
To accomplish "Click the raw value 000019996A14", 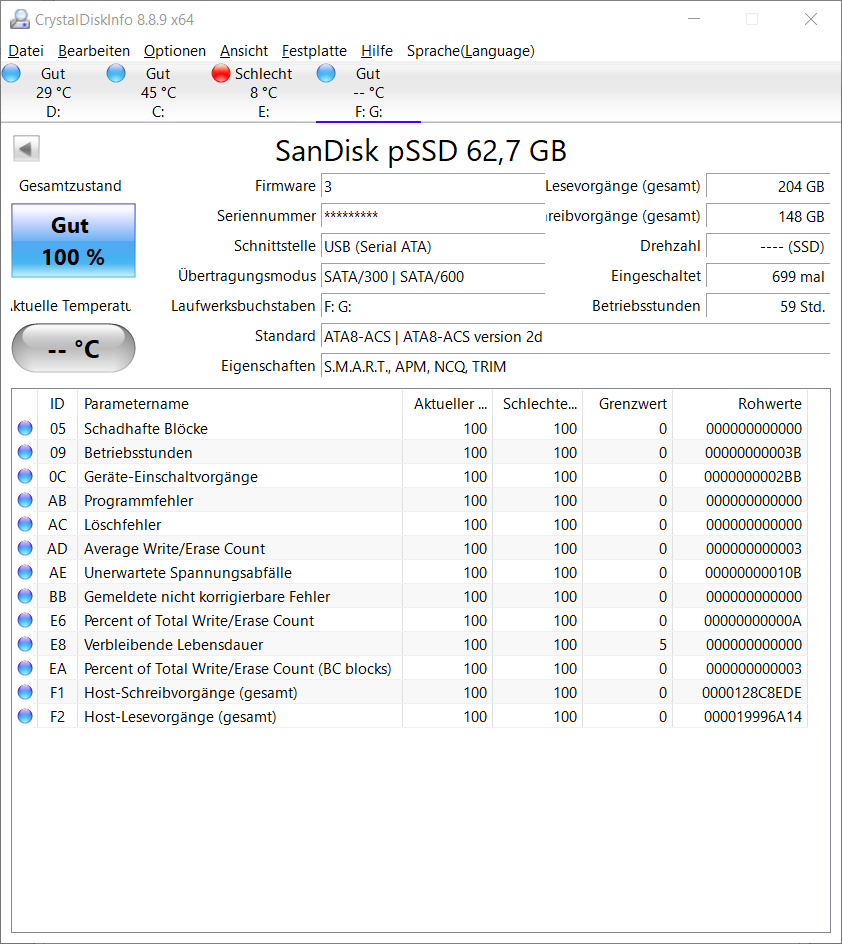I will point(752,716).
